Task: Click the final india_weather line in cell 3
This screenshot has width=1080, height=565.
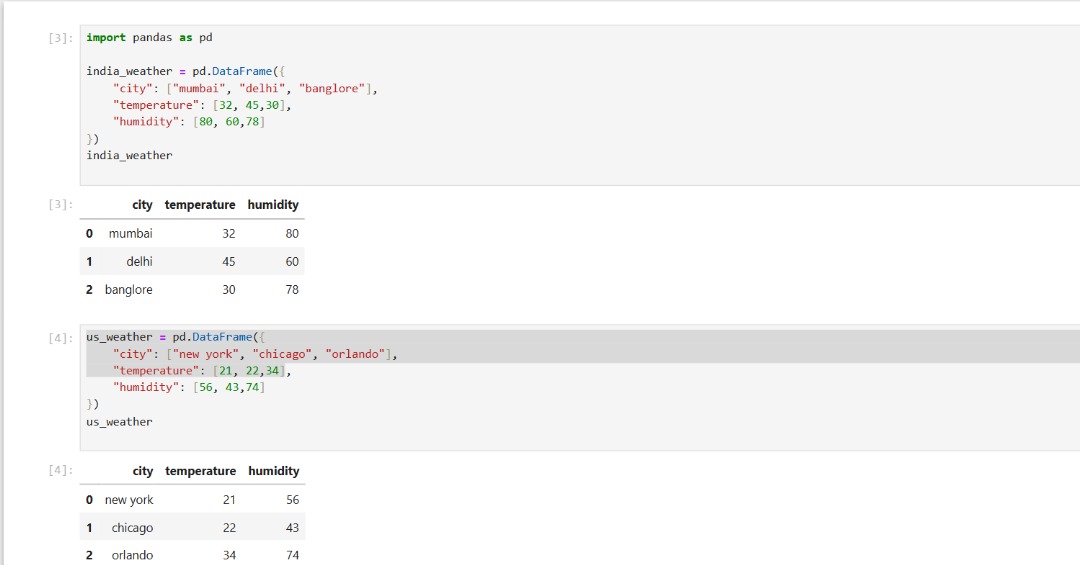Action: click(x=129, y=156)
